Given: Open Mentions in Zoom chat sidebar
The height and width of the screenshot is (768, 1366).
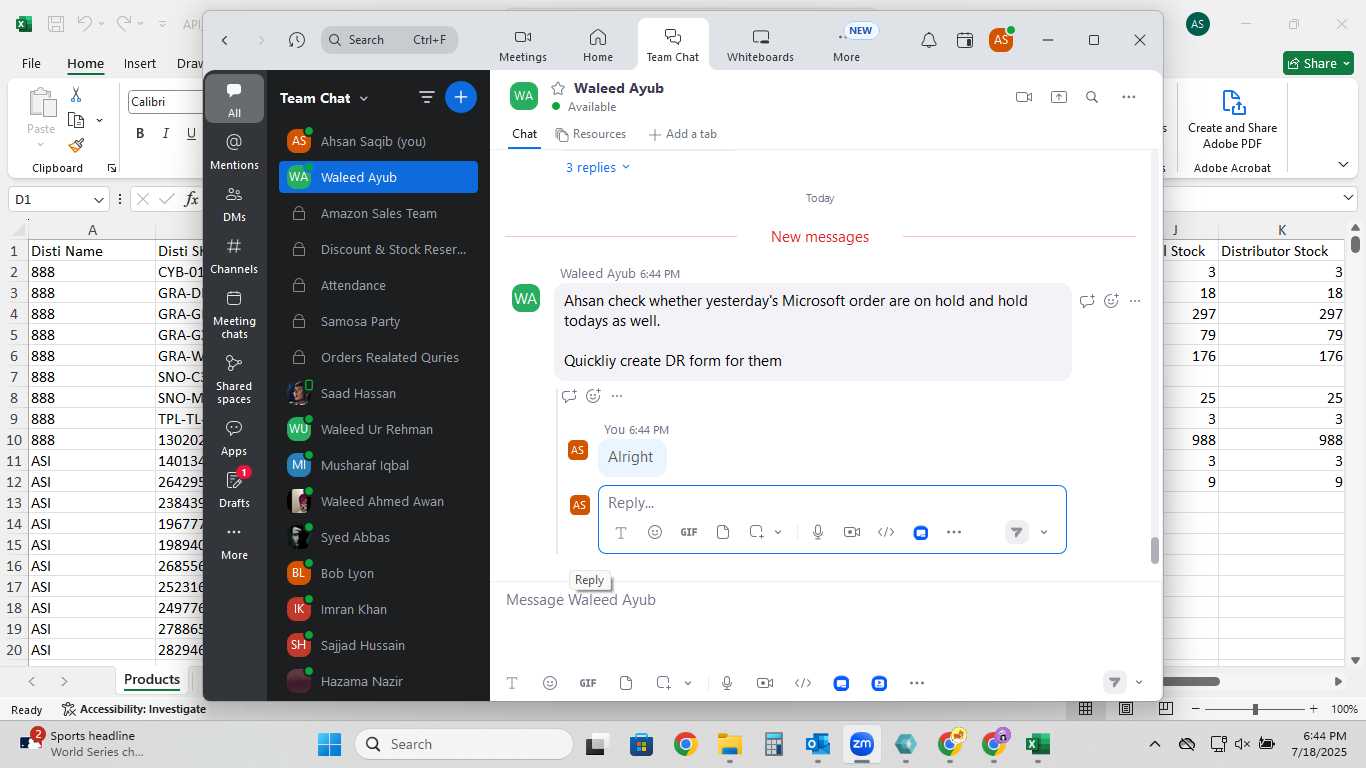Looking at the screenshot, I should [x=234, y=151].
